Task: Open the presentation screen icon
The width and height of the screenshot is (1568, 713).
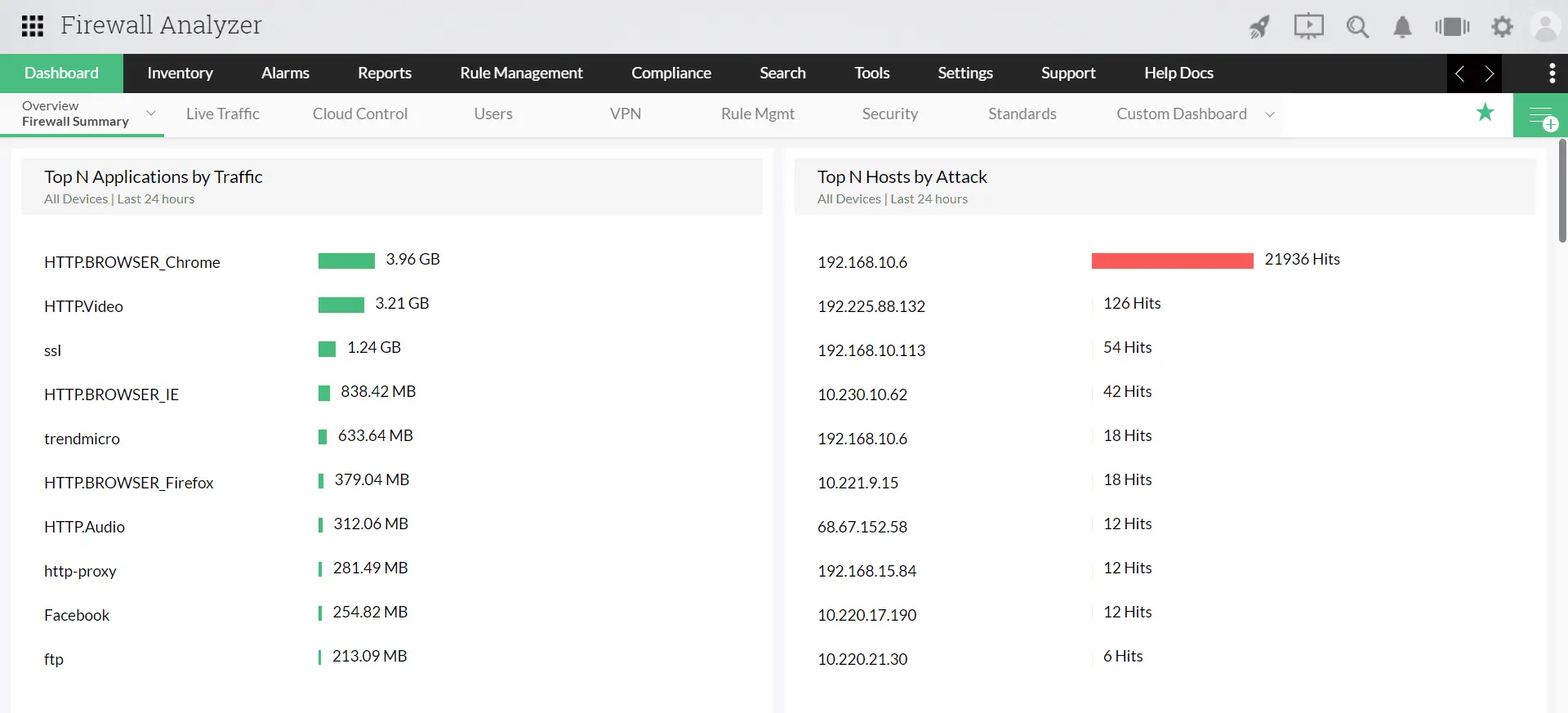Action: pos(1308,27)
